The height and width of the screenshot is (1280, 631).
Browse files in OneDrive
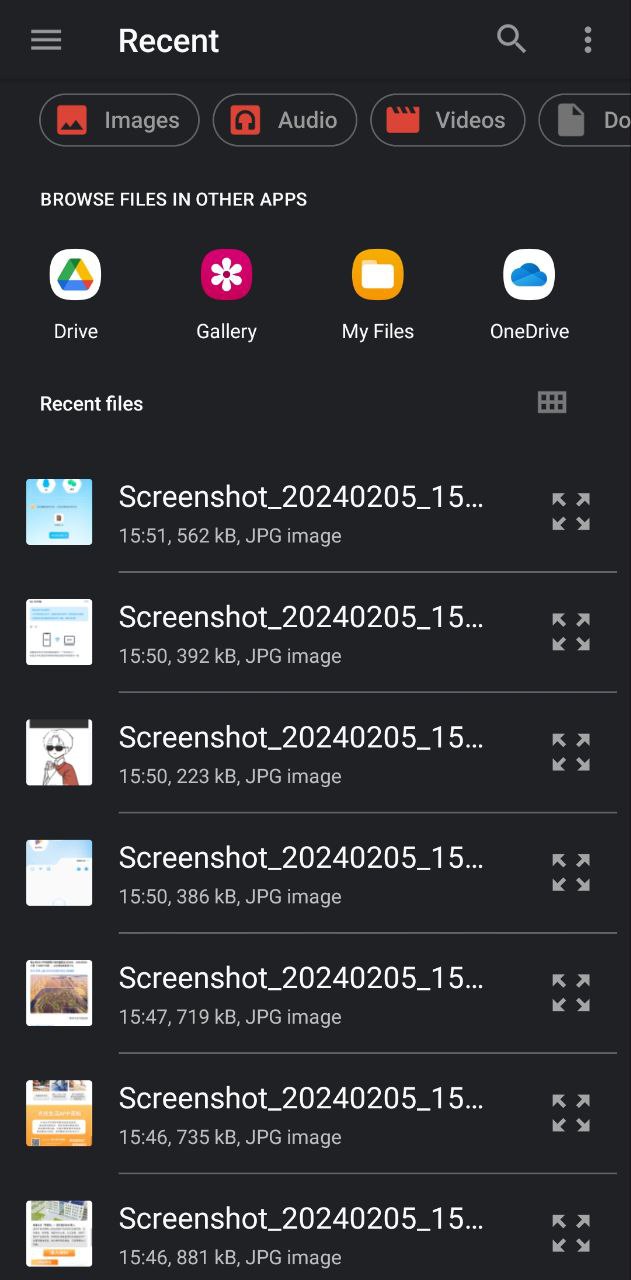tap(529, 275)
